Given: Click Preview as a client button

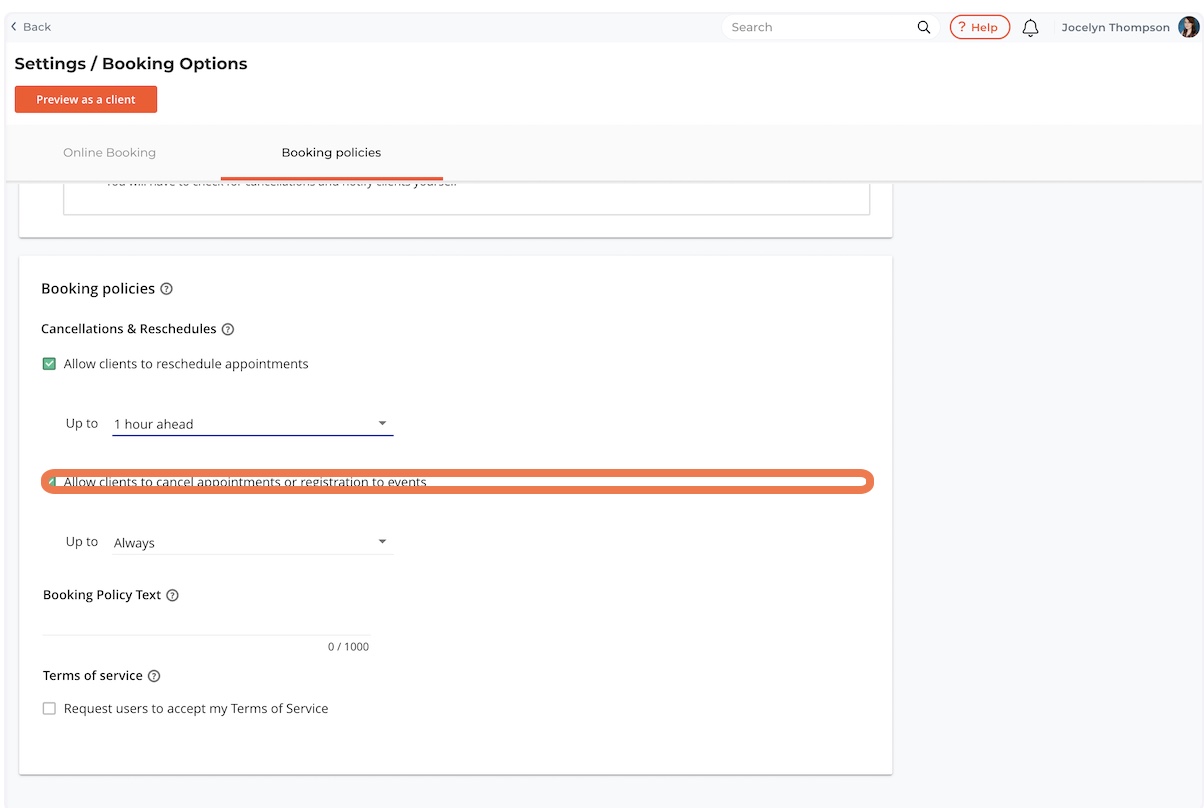Looking at the screenshot, I should click(86, 100).
